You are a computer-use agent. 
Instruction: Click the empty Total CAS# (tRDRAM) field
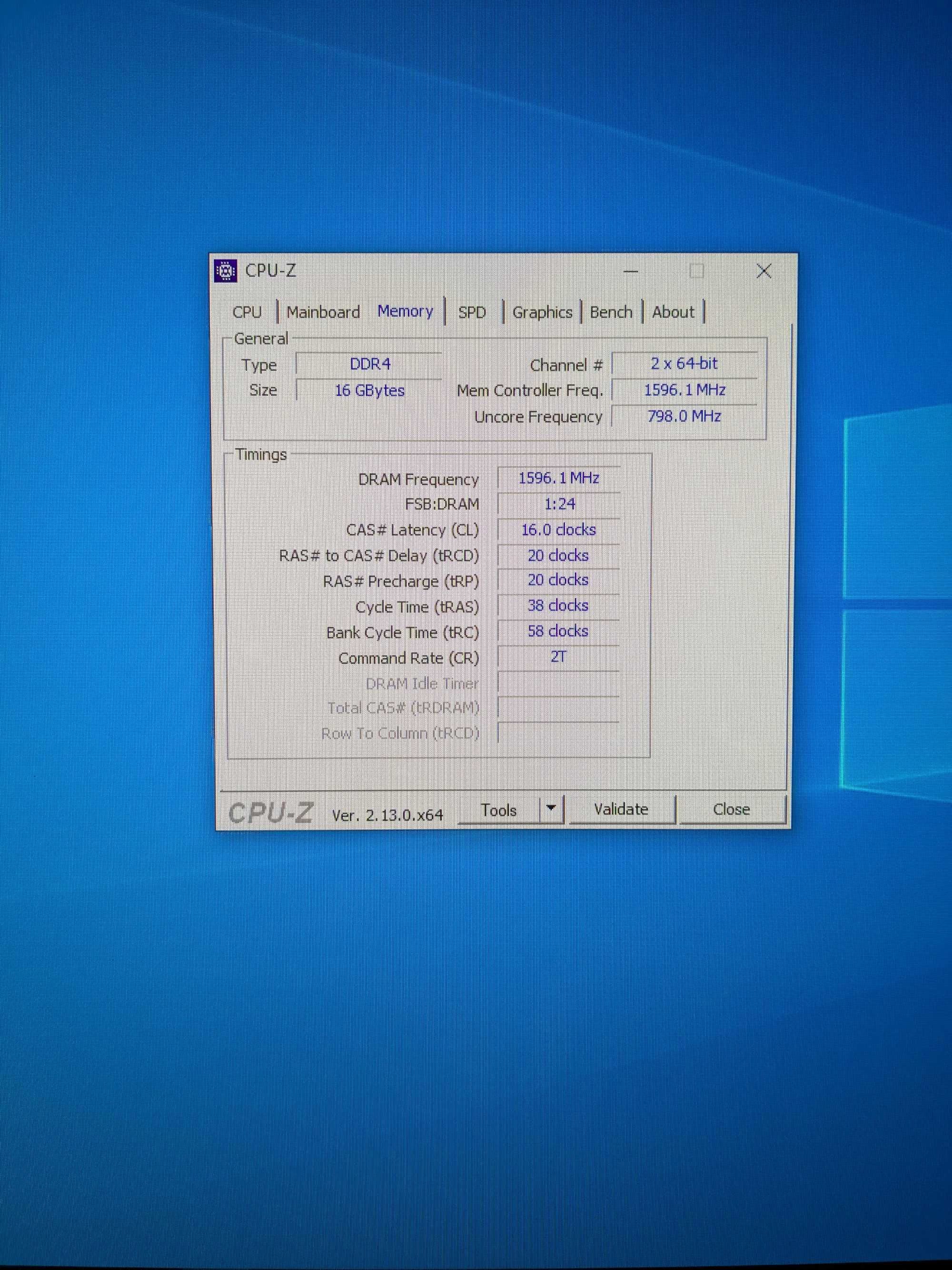pos(559,708)
